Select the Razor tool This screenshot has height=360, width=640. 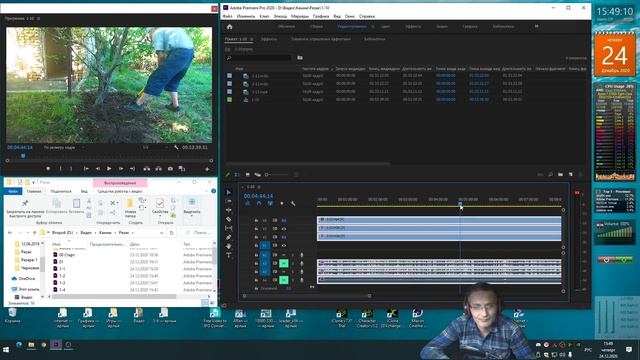(x=229, y=219)
